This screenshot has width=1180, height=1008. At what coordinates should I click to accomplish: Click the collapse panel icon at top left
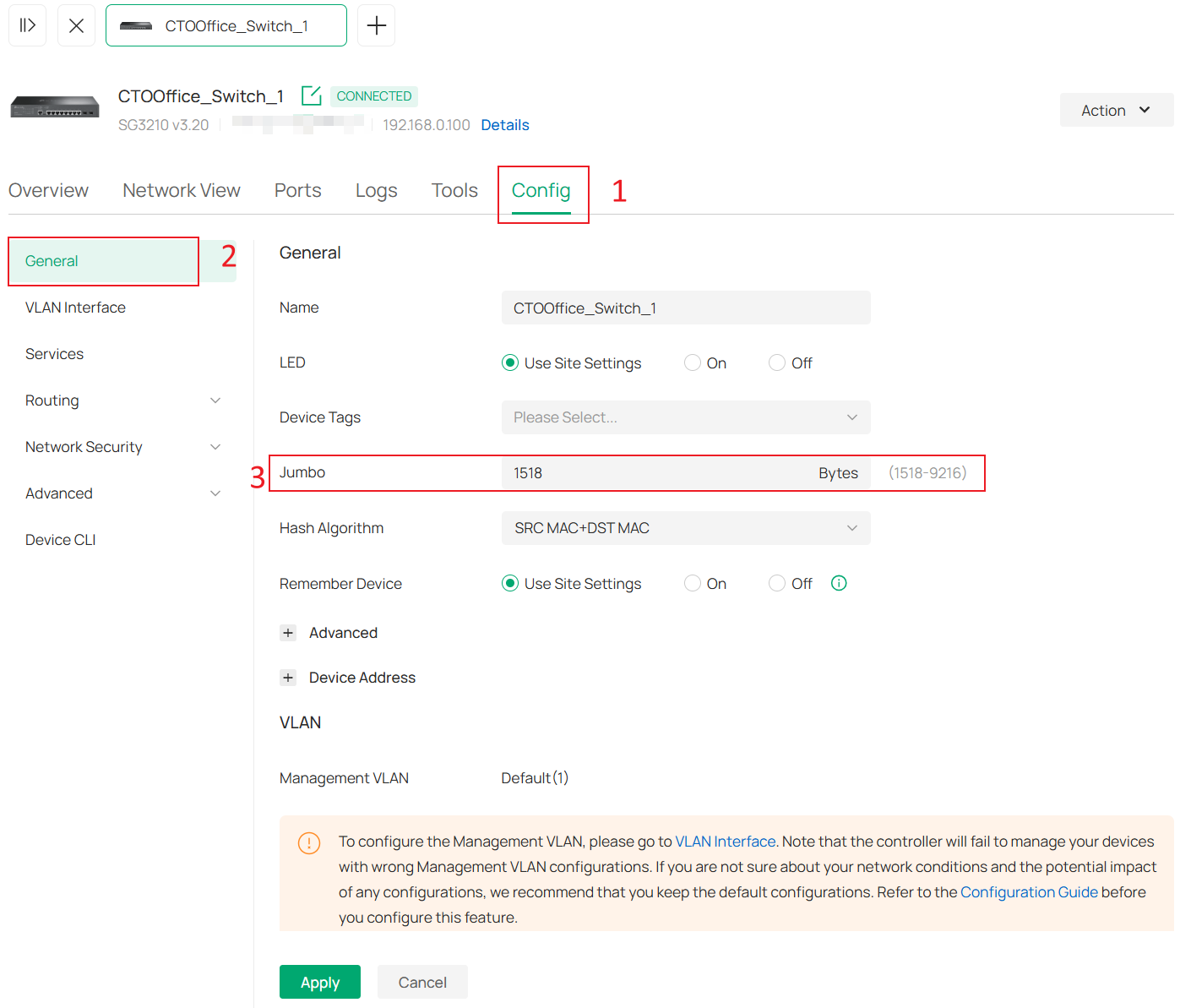pyautogui.click(x=27, y=25)
